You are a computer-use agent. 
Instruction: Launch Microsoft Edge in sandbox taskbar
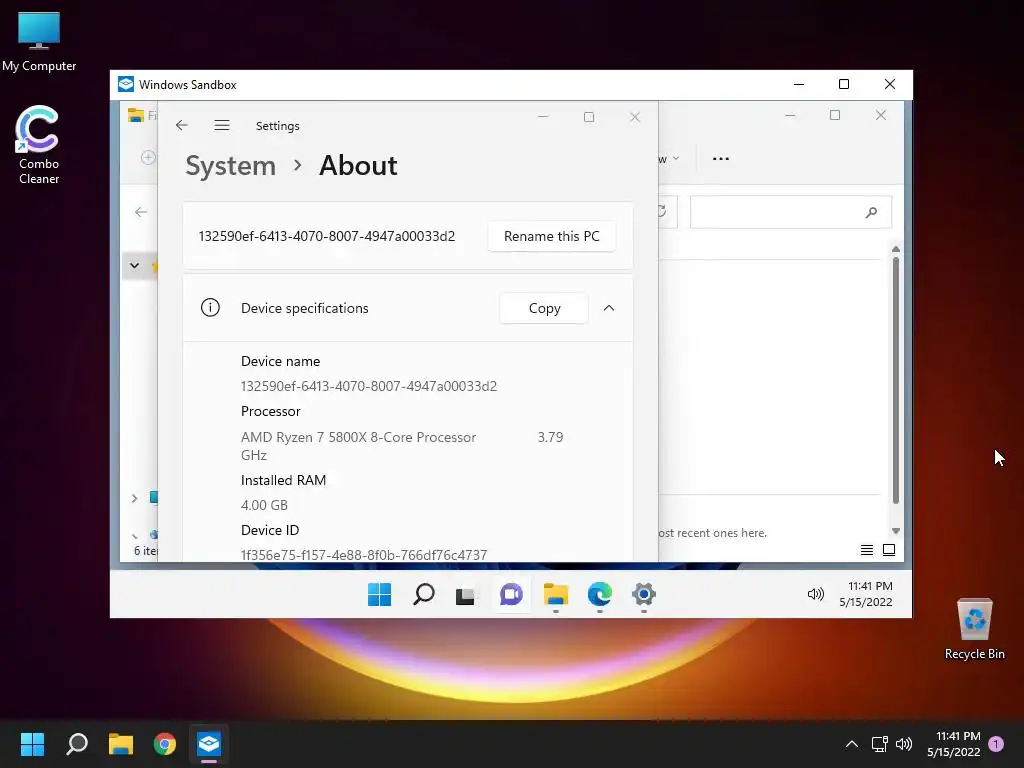click(x=600, y=594)
